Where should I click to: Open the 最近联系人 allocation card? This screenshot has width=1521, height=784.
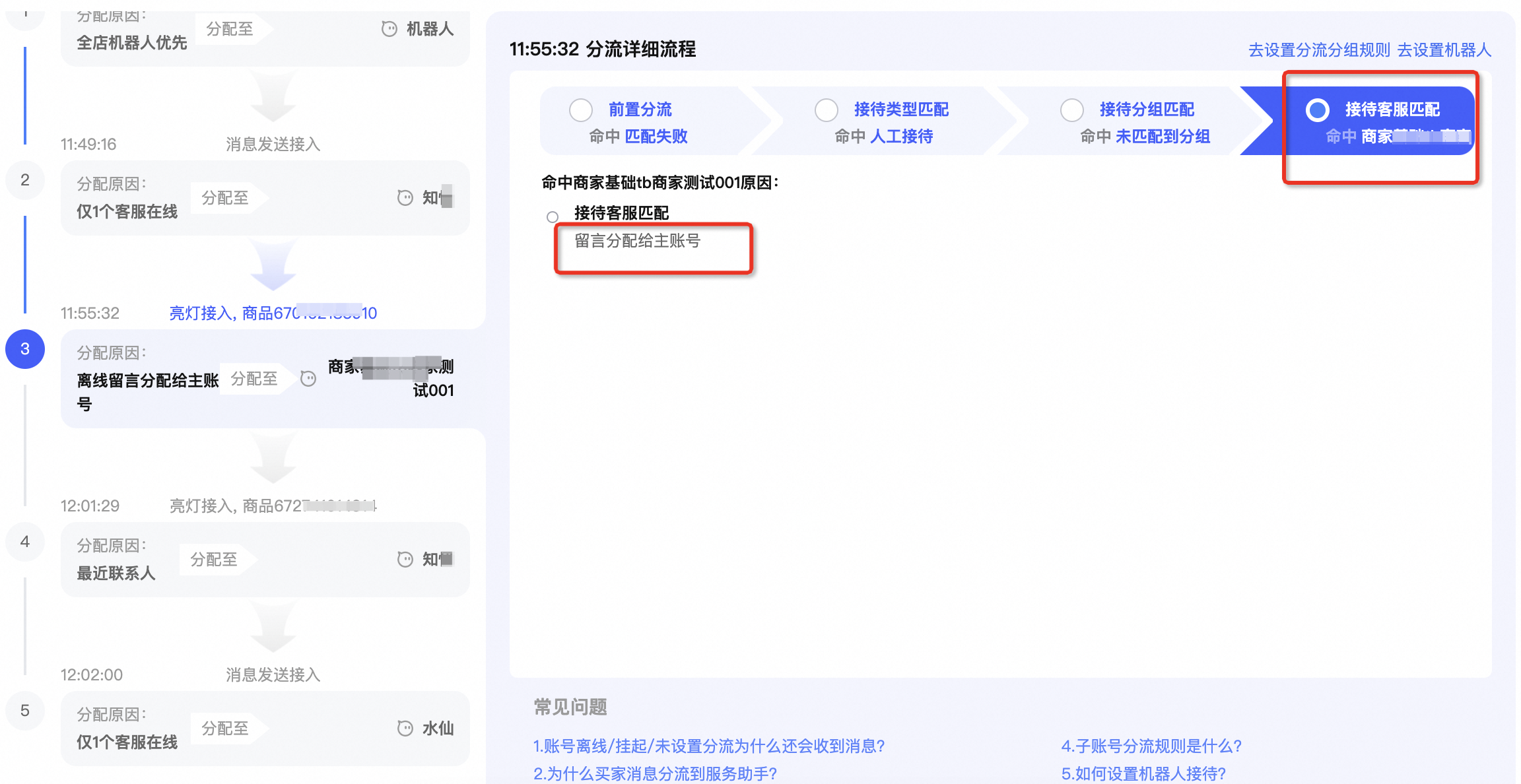(265, 560)
